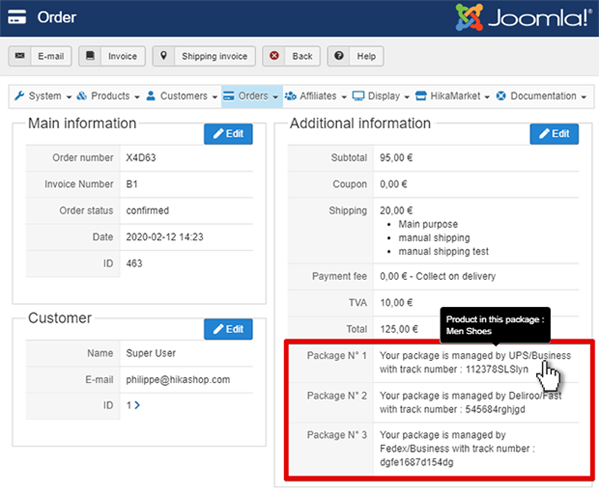Screen dimensions: 600x491
Task: Click the System wrench icon
Action: (x=19, y=96)
